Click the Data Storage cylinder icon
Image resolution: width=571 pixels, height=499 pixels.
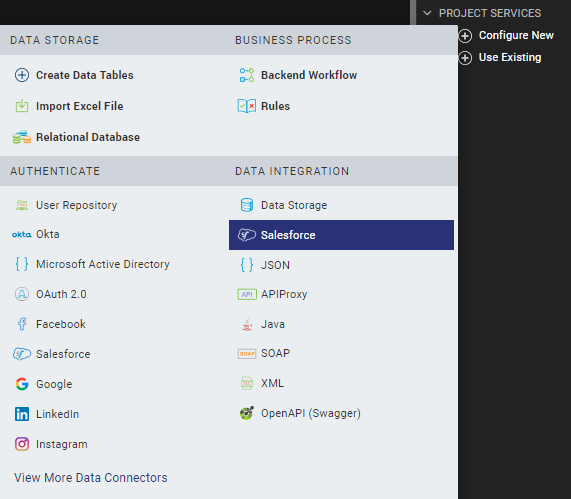point(247,205)
